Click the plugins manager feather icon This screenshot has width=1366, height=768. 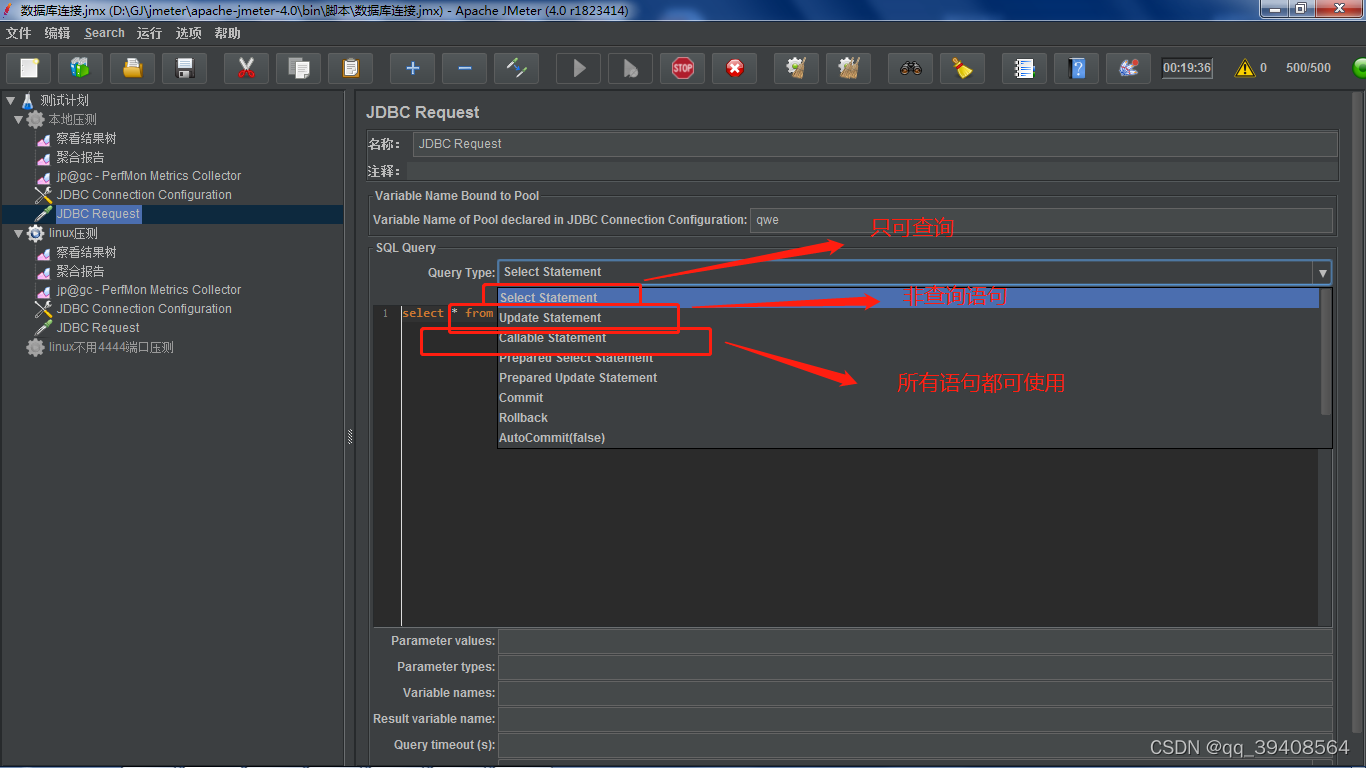(1128, 68)
